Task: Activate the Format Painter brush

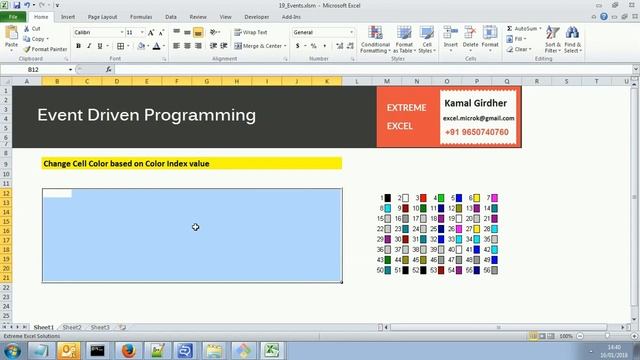Action: (x=27, y=49)
